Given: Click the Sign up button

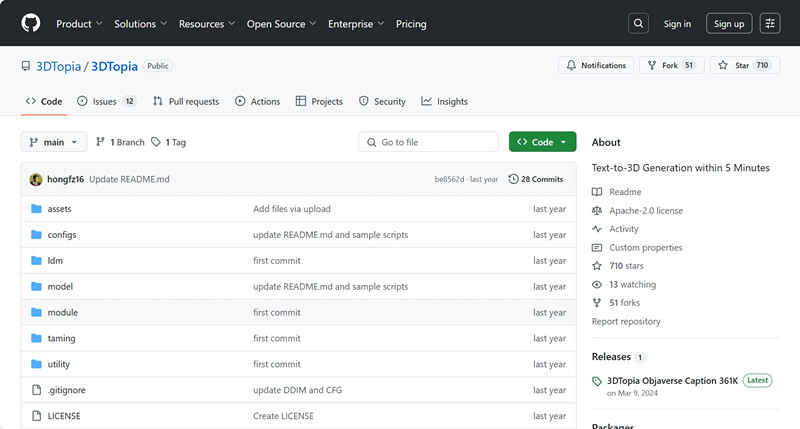Looking at the screenshot, I should click(729, 23).
